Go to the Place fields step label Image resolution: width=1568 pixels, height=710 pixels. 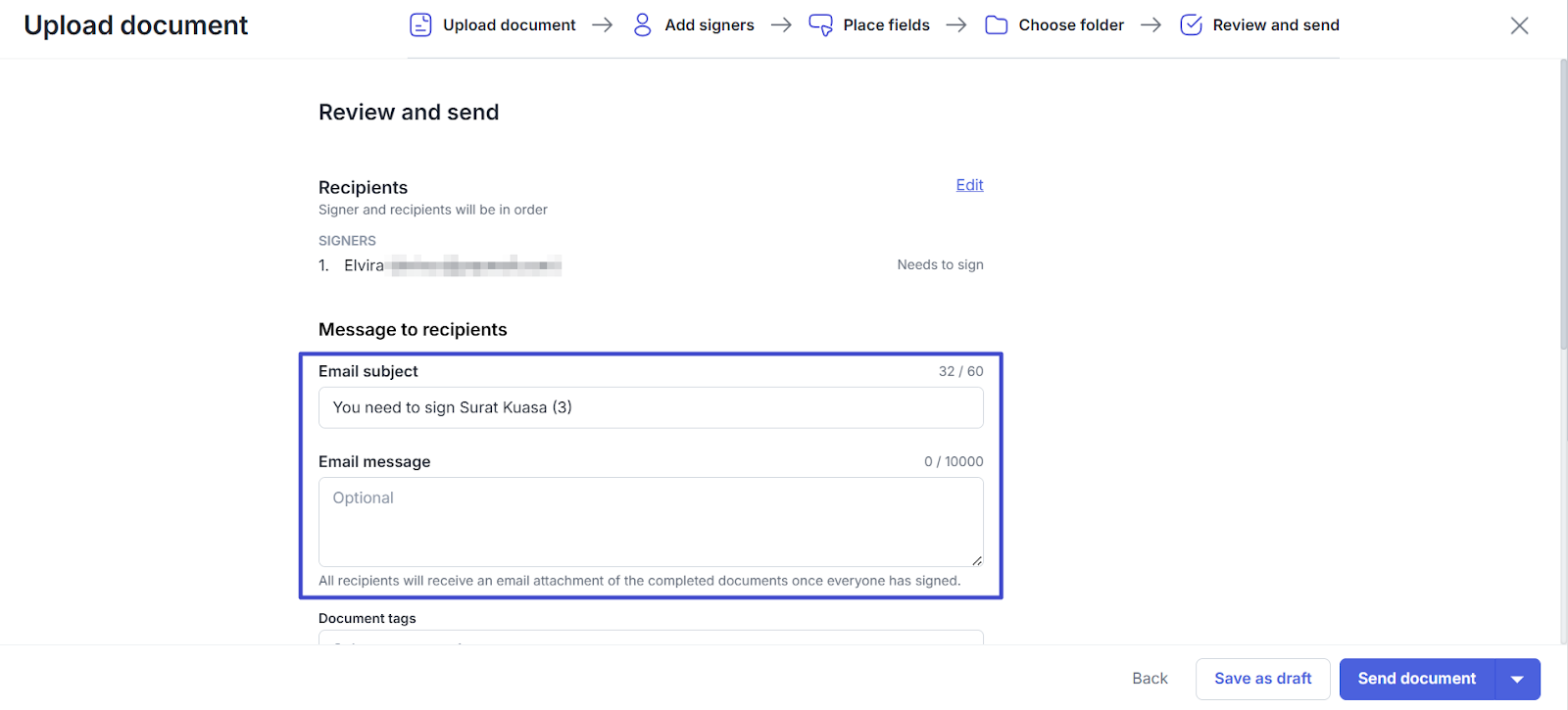tap(886, 25)
